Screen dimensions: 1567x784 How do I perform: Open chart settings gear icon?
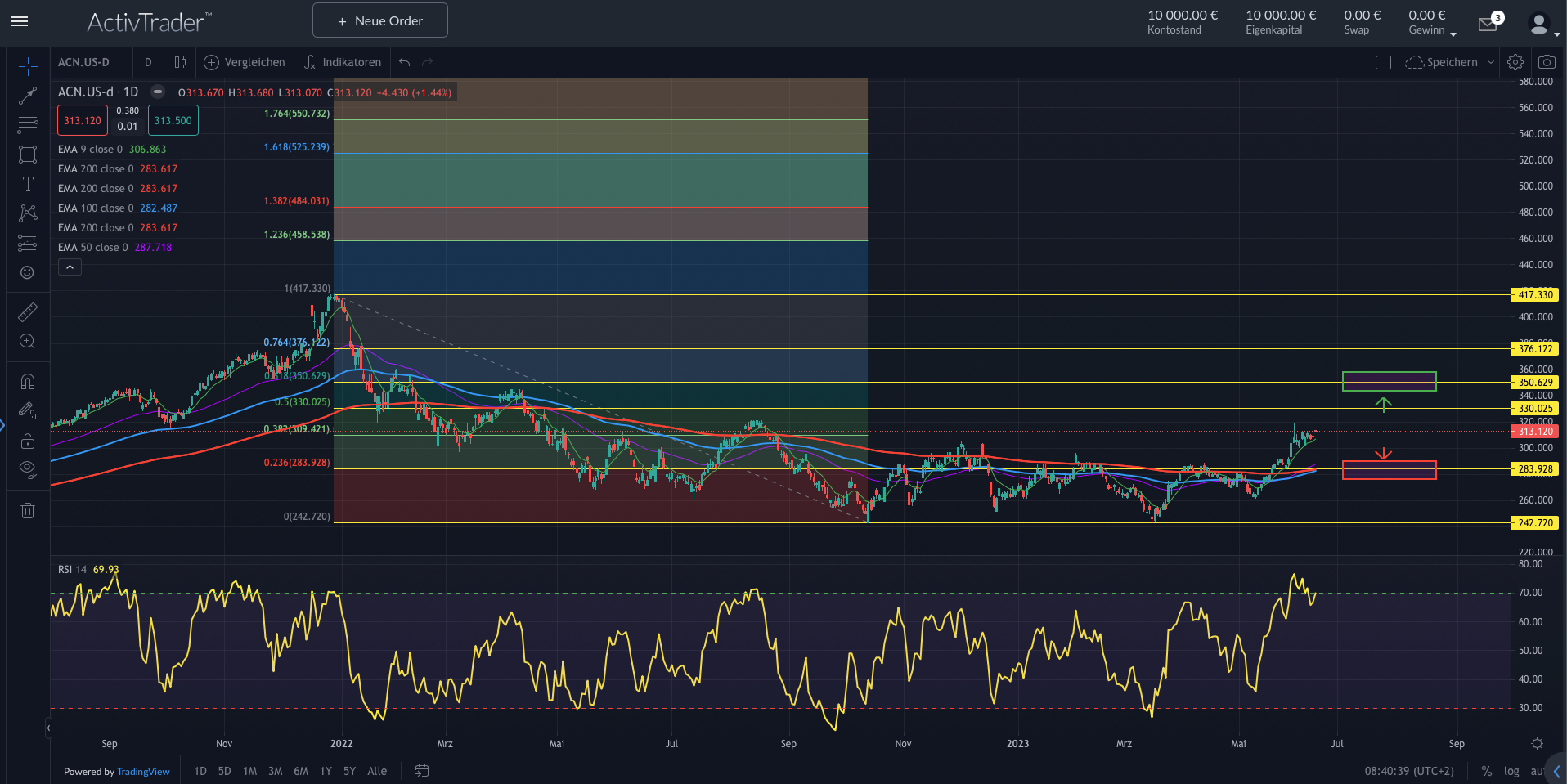[1515, 62]
